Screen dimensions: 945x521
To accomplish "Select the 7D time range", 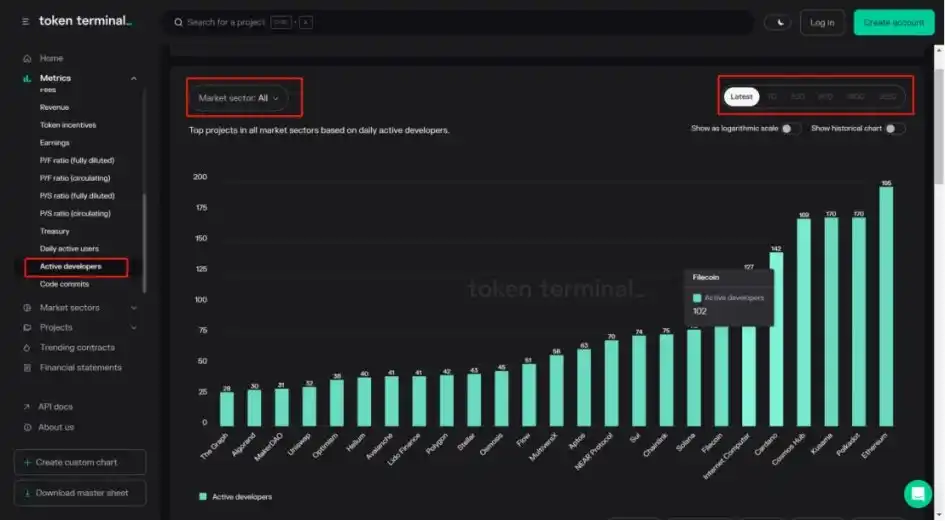I will [772, 96].
